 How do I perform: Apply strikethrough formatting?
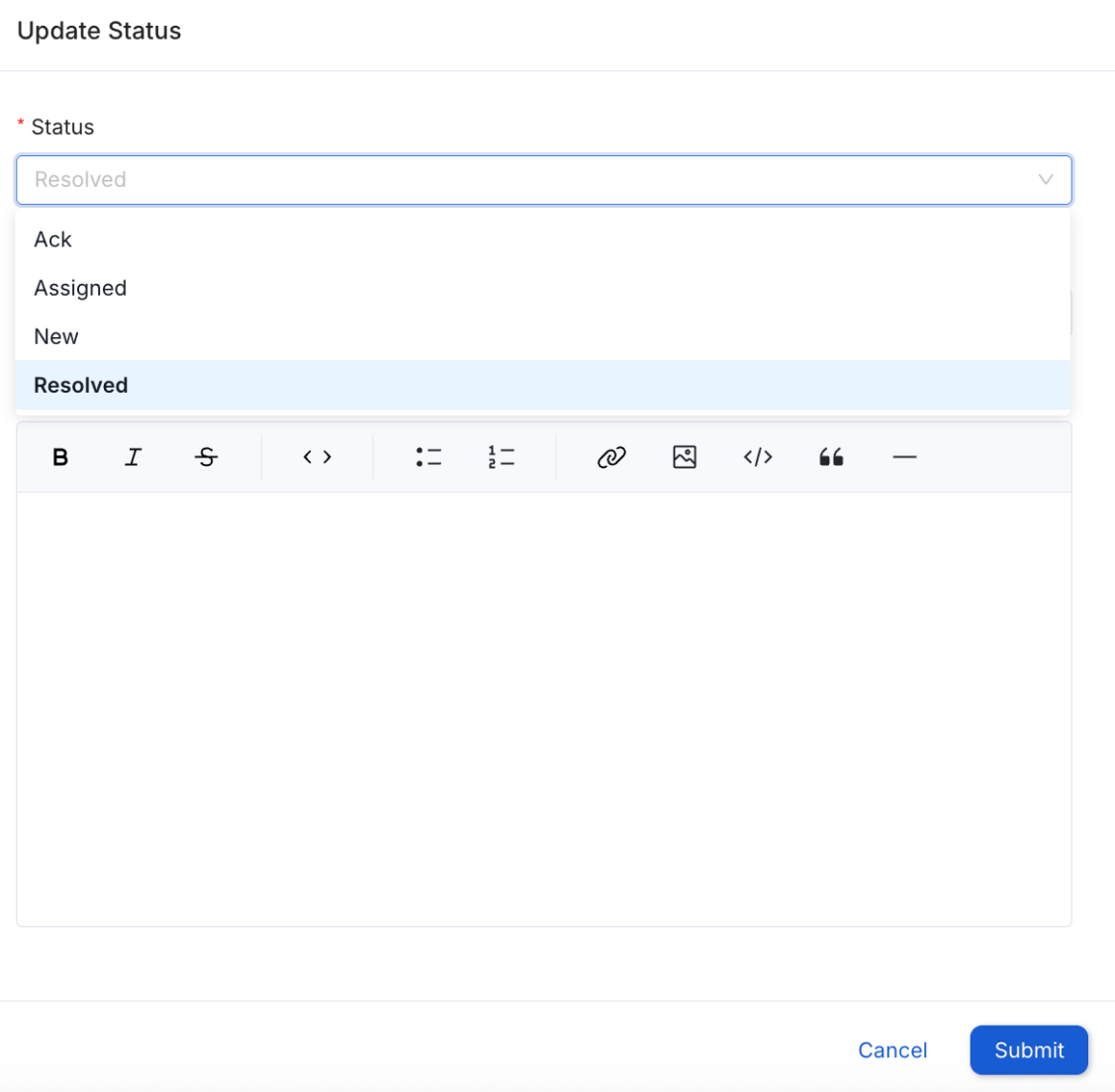(x=207, y=457)
